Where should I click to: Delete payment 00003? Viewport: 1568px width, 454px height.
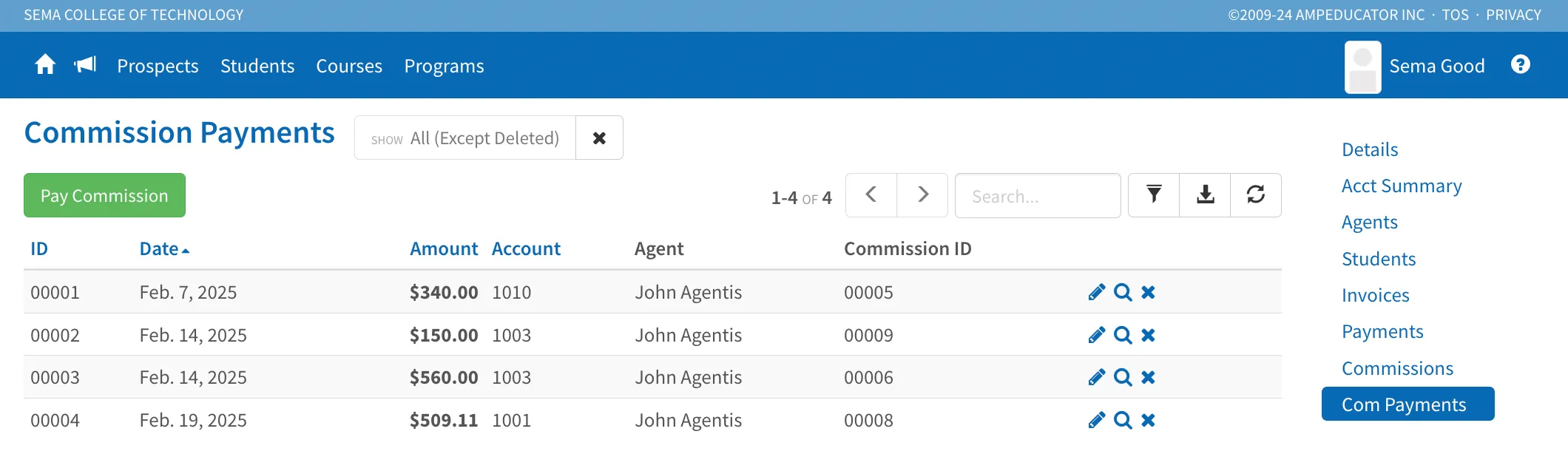1148,377
